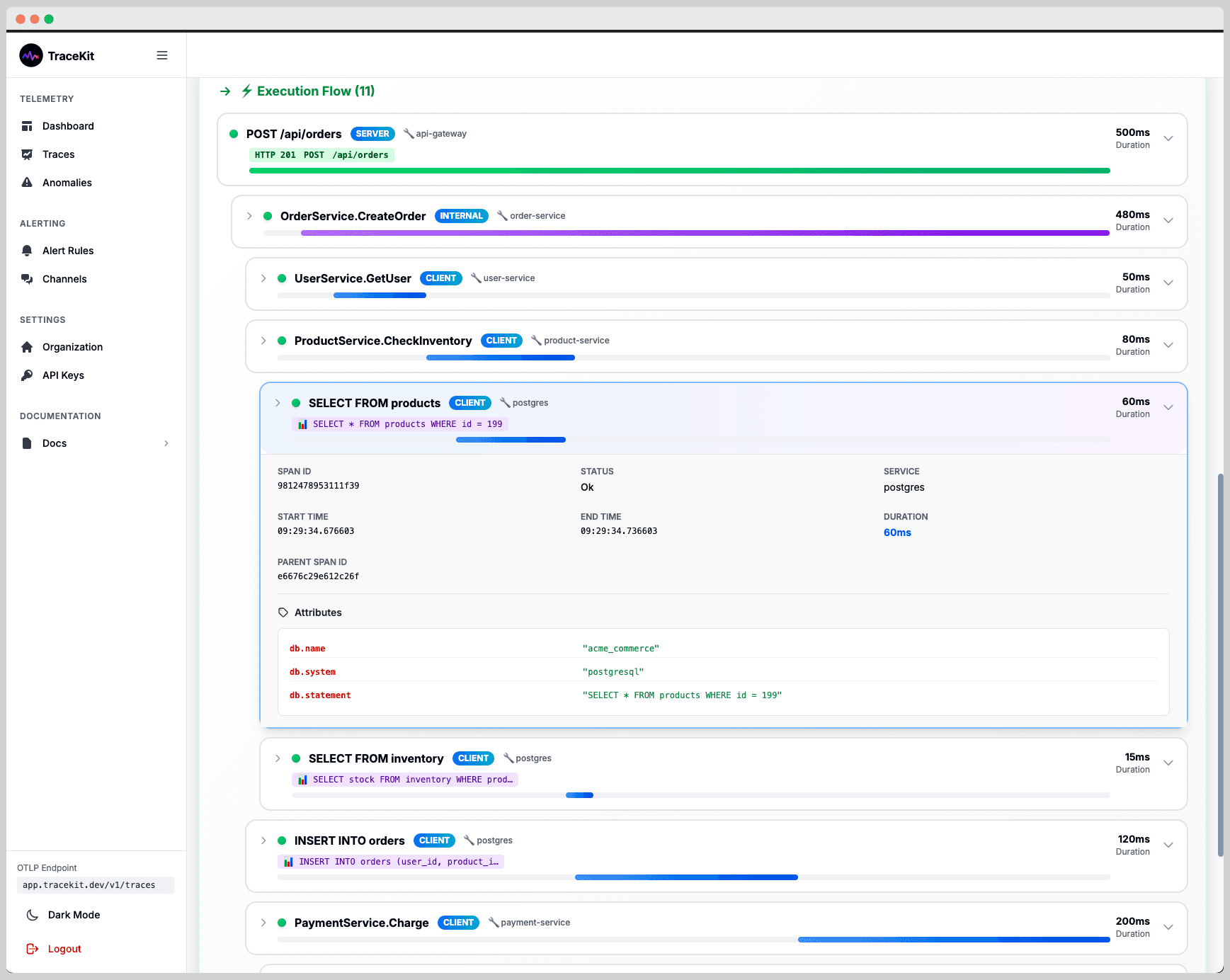Expand the PaymentService.Charge span
Screen dimensions: 1230x980
click(263, 923)
